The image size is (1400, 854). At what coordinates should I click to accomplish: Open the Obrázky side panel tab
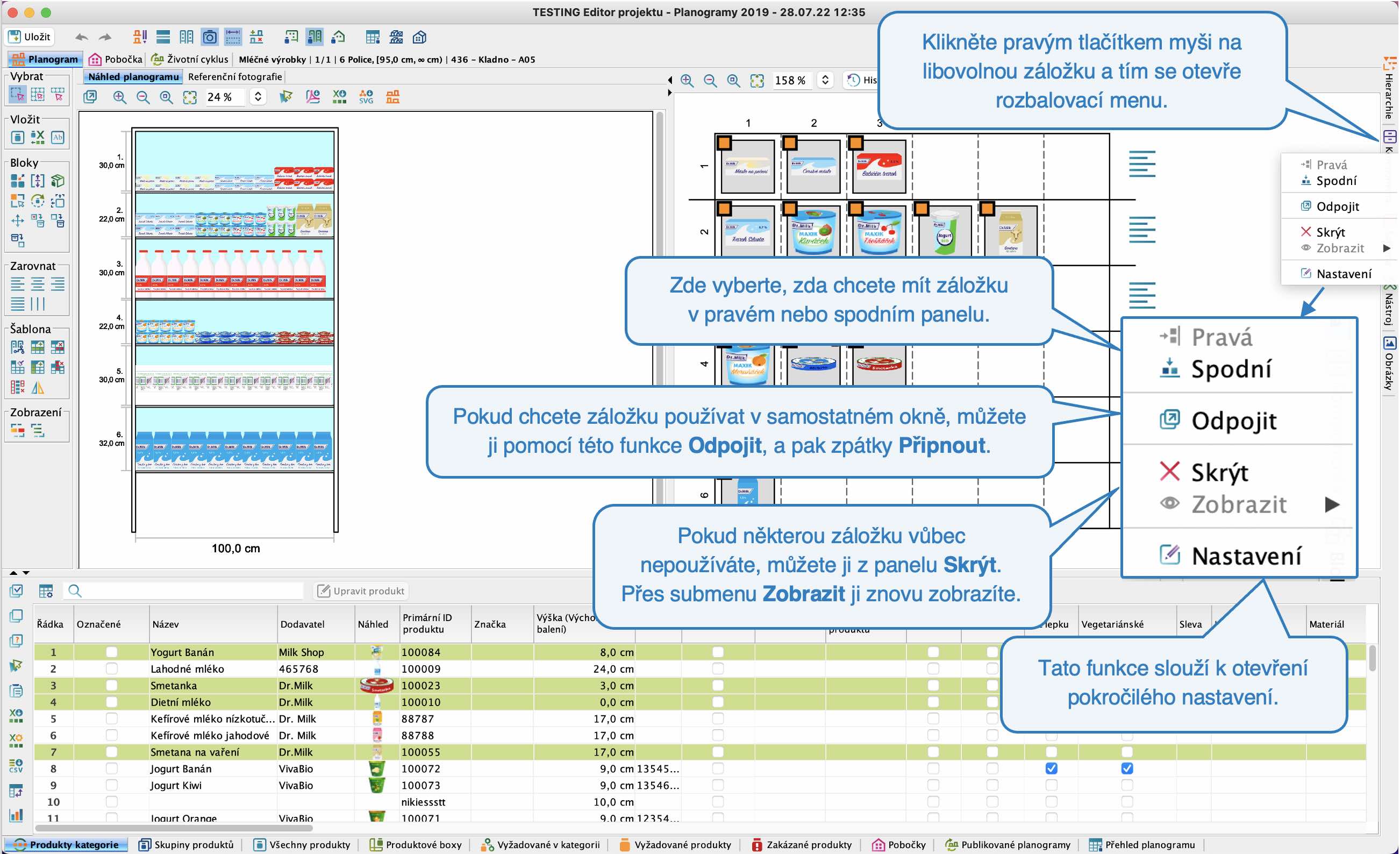pos(1389,364)
